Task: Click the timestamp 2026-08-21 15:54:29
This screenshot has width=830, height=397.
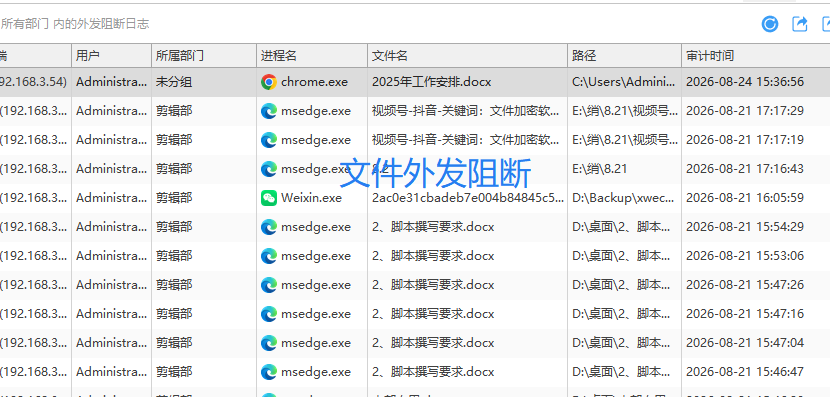Action: click(x=745, y=227)
